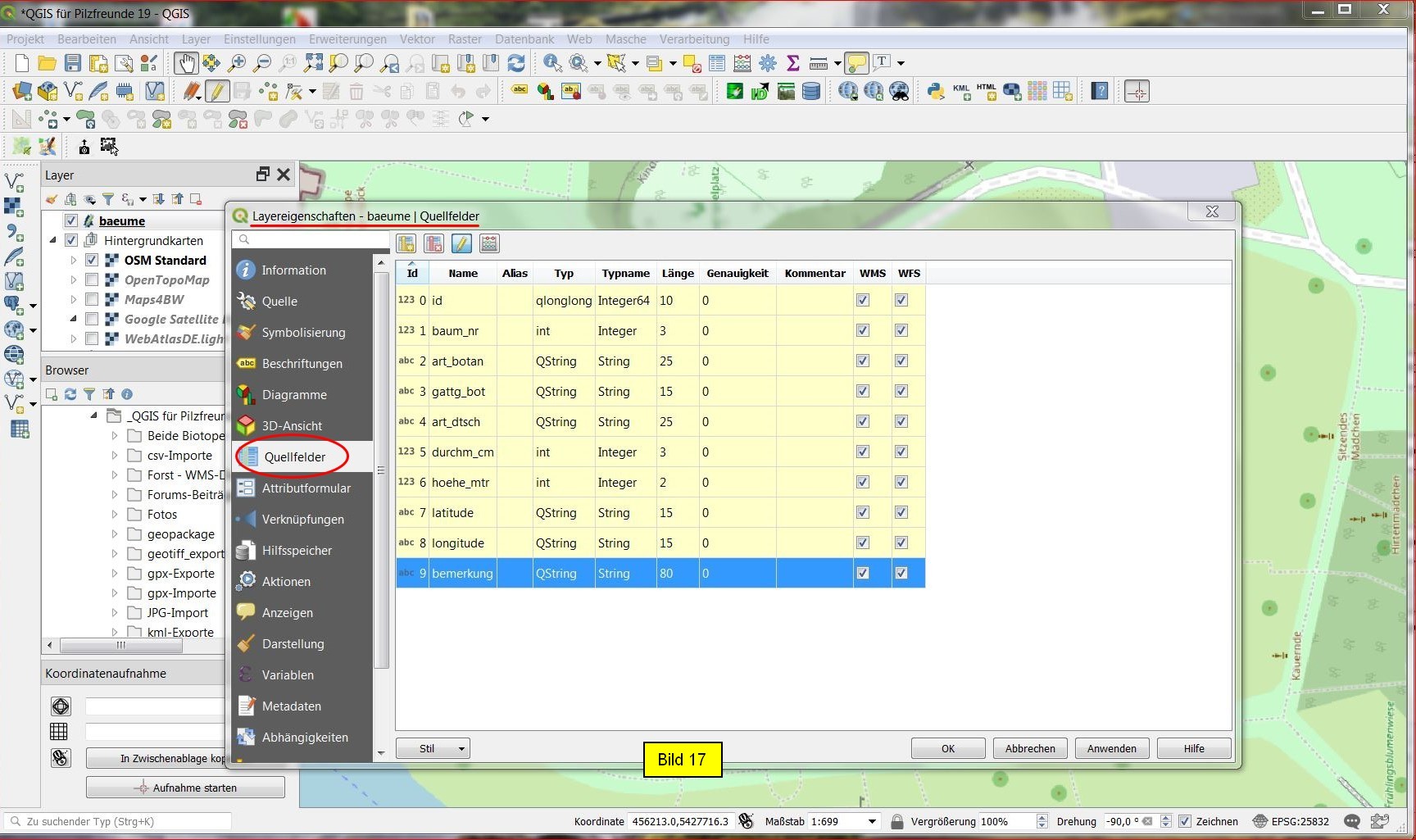Click the Koordinate input field

click(680, 821)
